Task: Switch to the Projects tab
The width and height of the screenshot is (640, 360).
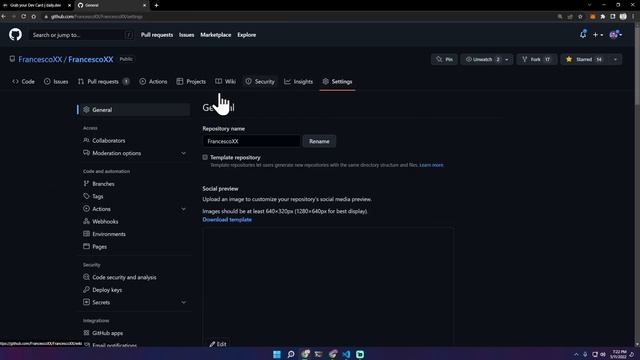Action: point(191,82)
